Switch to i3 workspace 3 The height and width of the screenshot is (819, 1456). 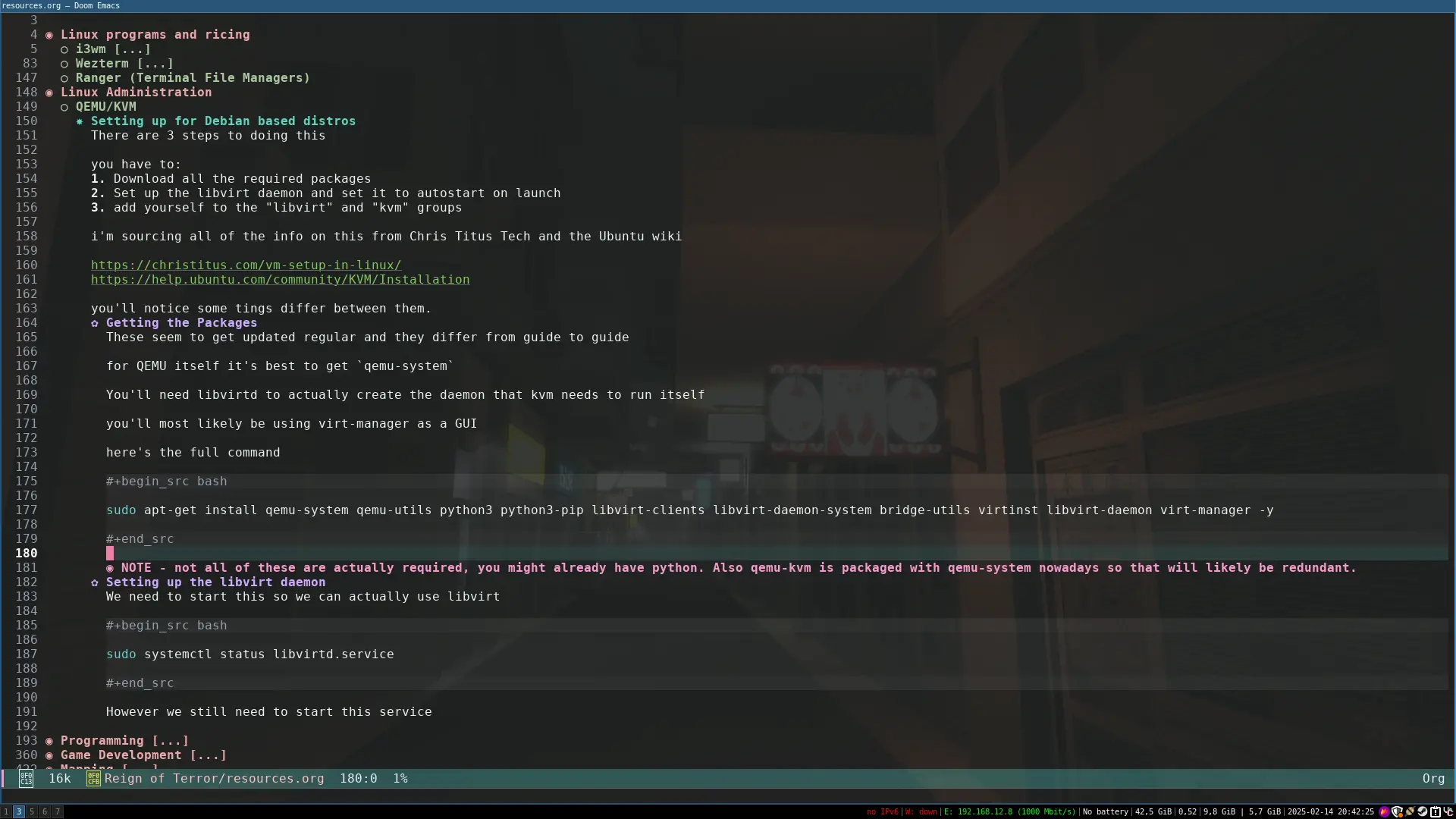[x=19, y=811]
